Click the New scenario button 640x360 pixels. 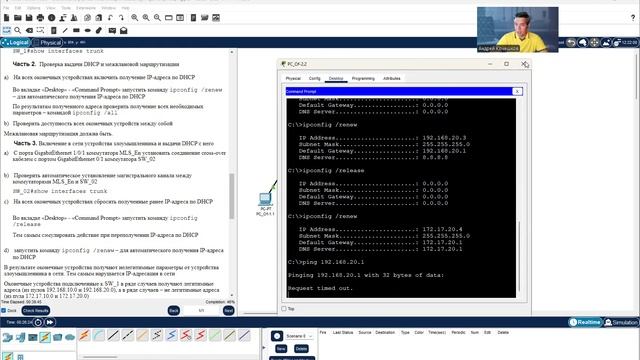click(281, 349)
